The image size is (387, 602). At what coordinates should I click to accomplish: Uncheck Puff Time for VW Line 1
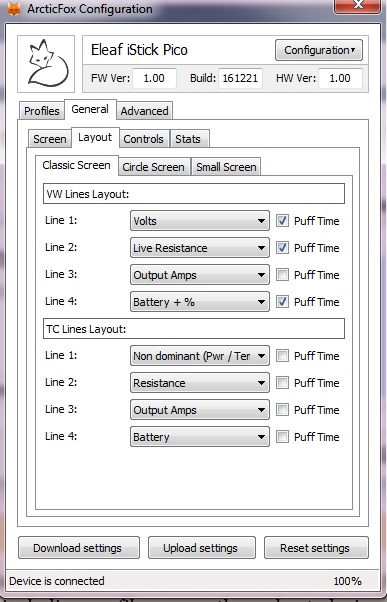[283, 221]
